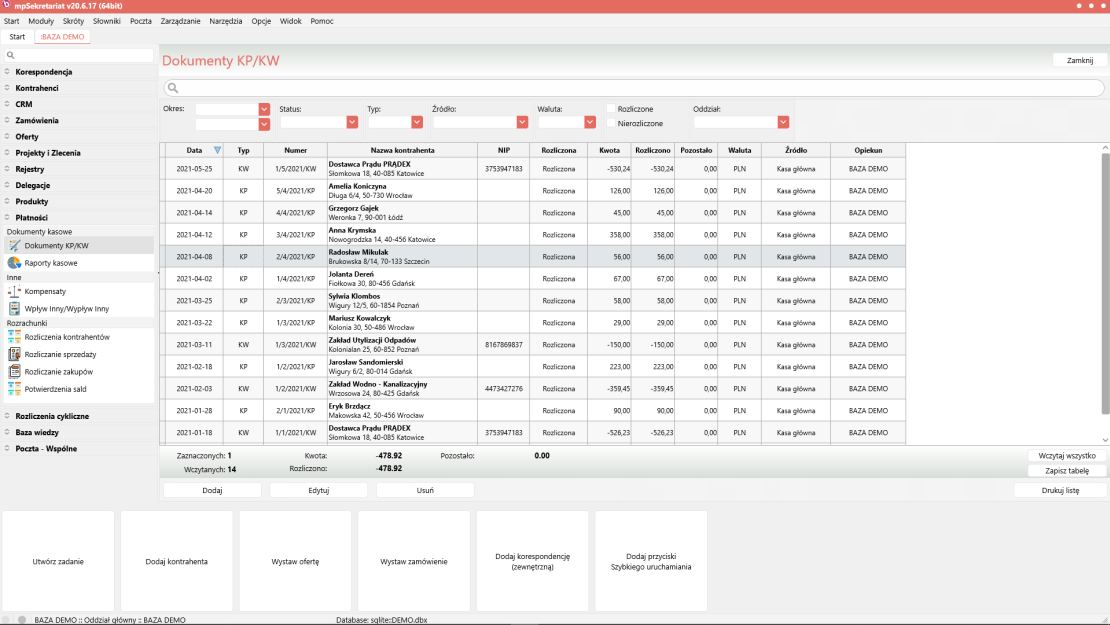Expand the Zamówienia sidebar section
The width and height of the screenshot is (1110, 625).
[7, 120]
